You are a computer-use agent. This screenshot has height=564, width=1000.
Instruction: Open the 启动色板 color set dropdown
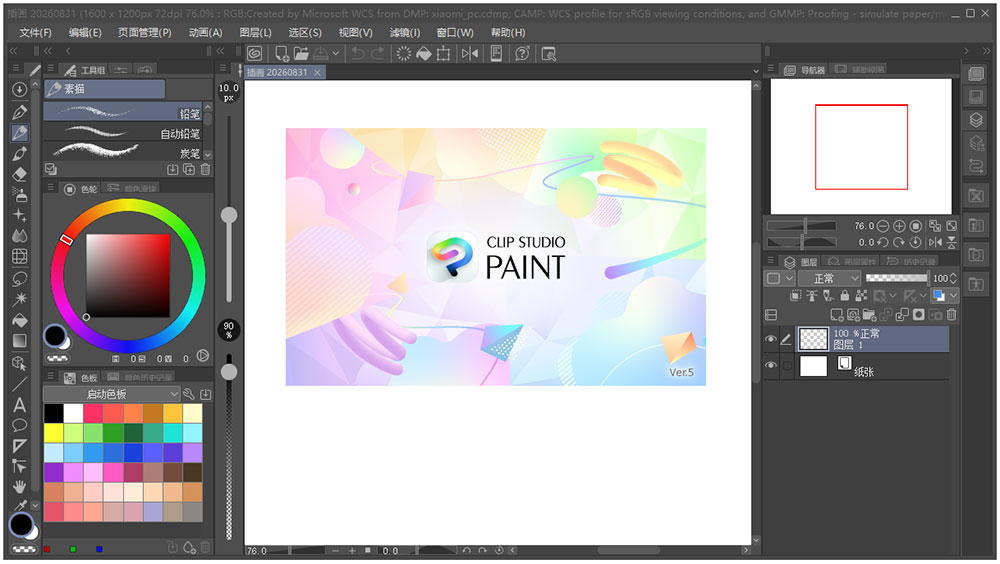(x=112, y=394)
